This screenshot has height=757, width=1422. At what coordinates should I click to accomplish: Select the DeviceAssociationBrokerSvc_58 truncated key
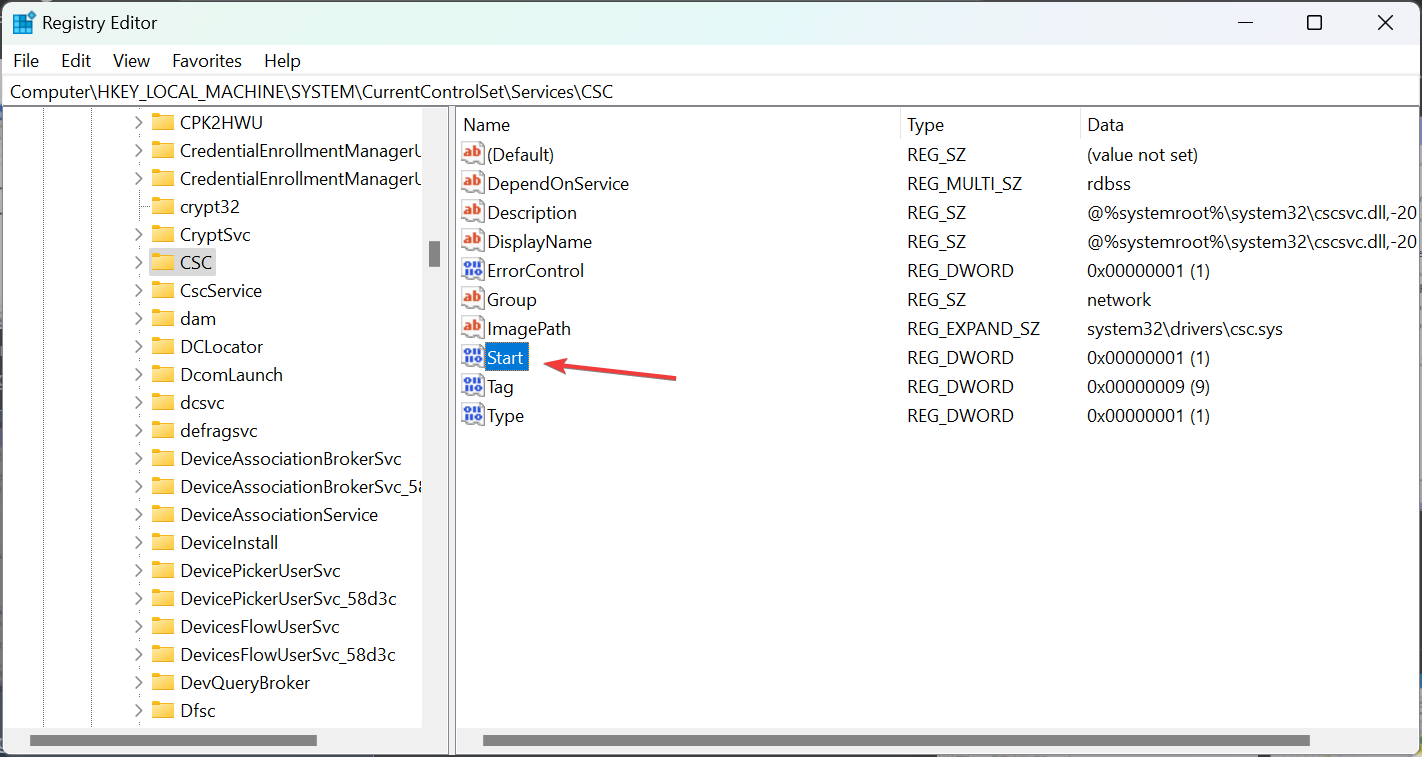click(300, 486)
